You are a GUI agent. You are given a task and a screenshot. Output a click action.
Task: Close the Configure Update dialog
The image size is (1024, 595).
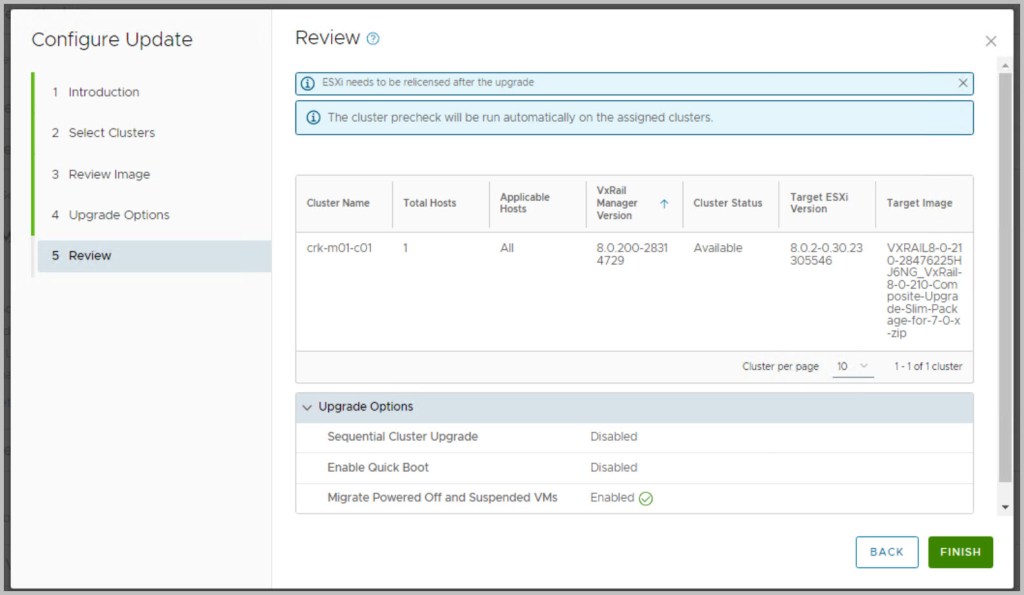[990, 41]
